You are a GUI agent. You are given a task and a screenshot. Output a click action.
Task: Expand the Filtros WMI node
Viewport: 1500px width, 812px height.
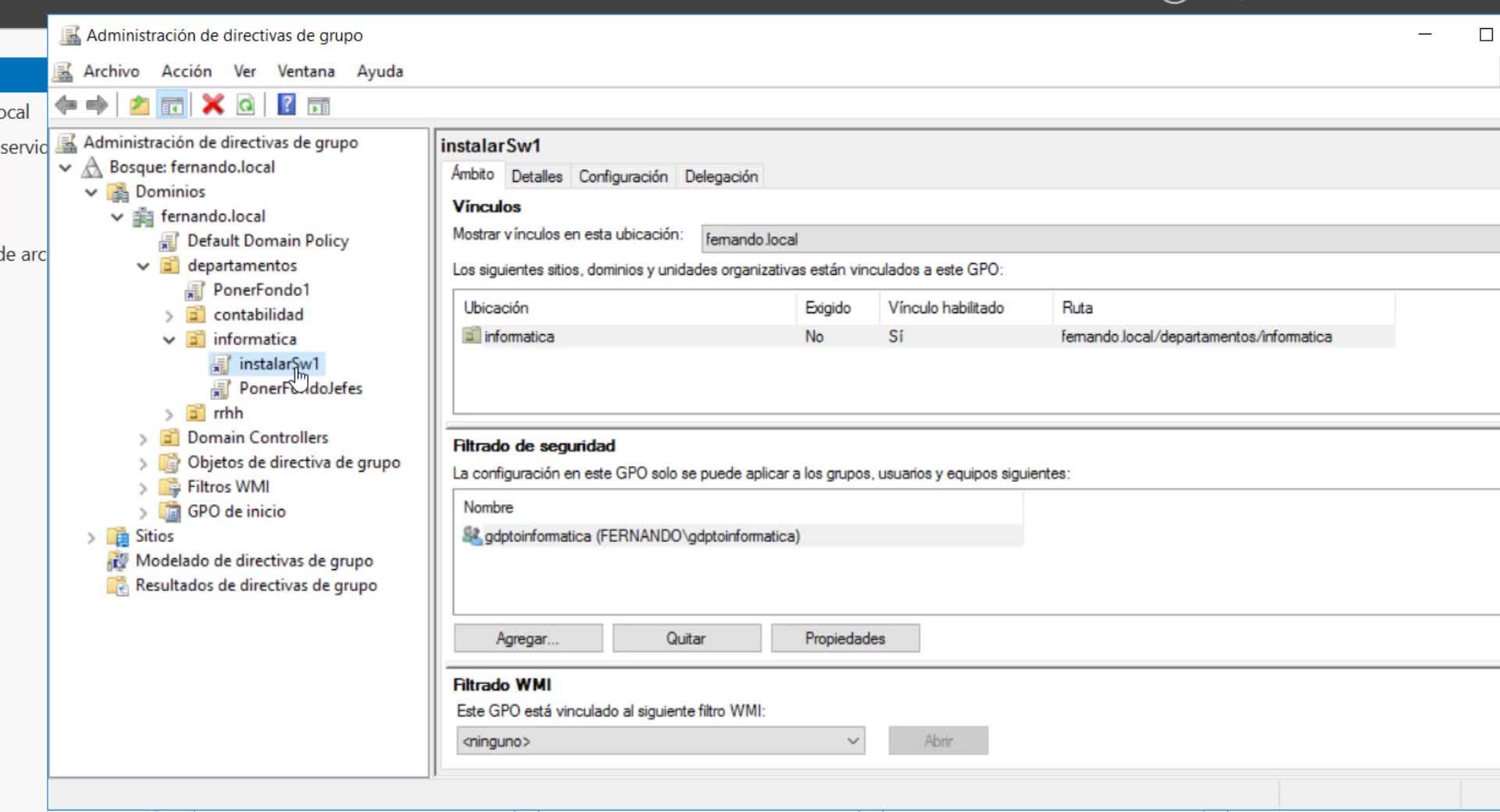[x=143, y=488]
